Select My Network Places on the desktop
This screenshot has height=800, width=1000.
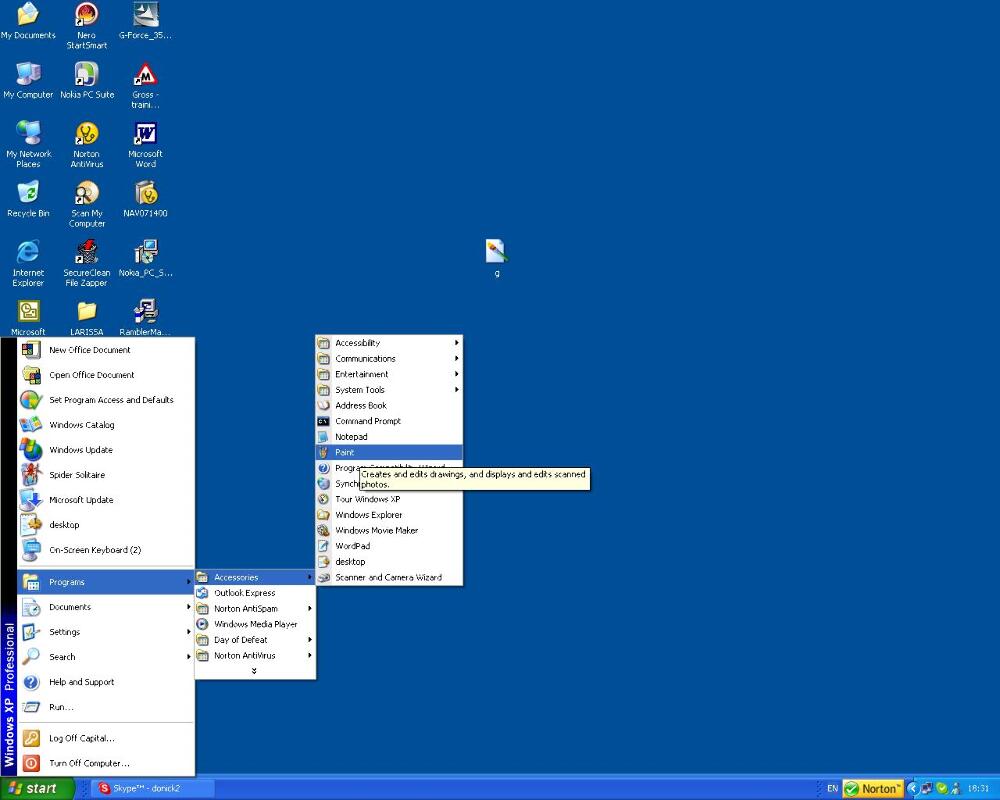click(x=28, y=144)
